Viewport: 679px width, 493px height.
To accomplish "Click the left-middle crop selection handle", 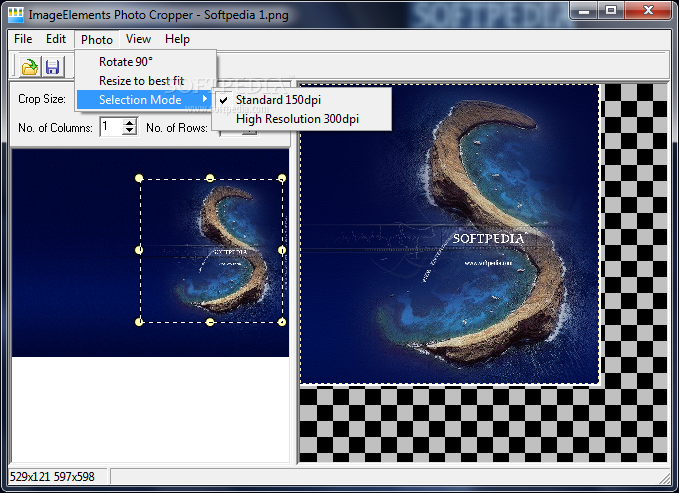I will (139, 250).
